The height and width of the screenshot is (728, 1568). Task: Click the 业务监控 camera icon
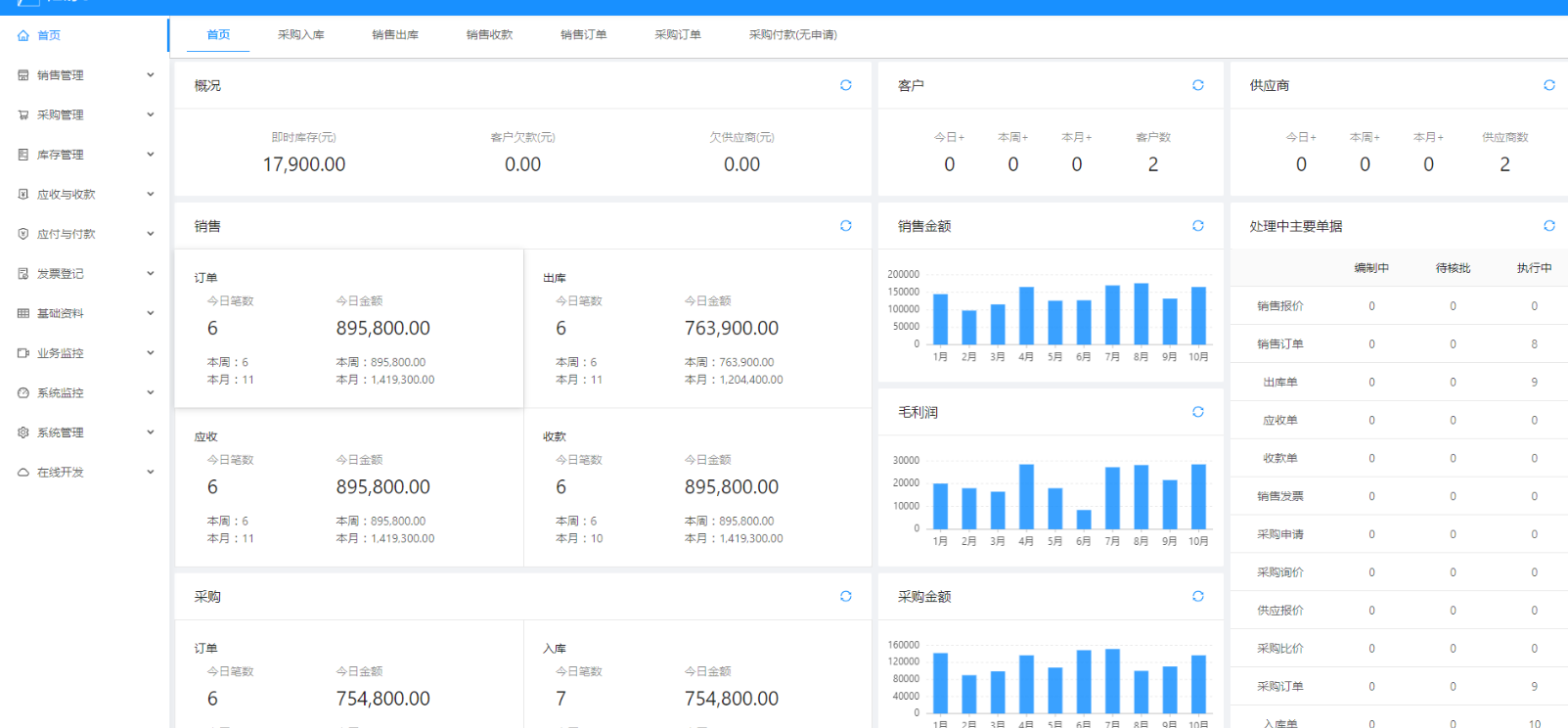[23, 353]
